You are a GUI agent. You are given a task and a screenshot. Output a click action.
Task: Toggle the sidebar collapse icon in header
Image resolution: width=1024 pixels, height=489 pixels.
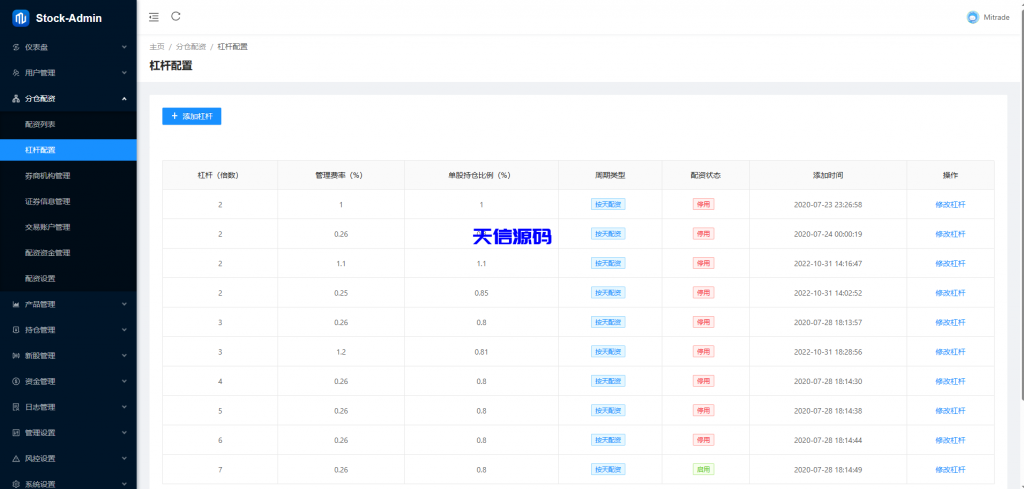pyautogui.click(x=153, y=17)
